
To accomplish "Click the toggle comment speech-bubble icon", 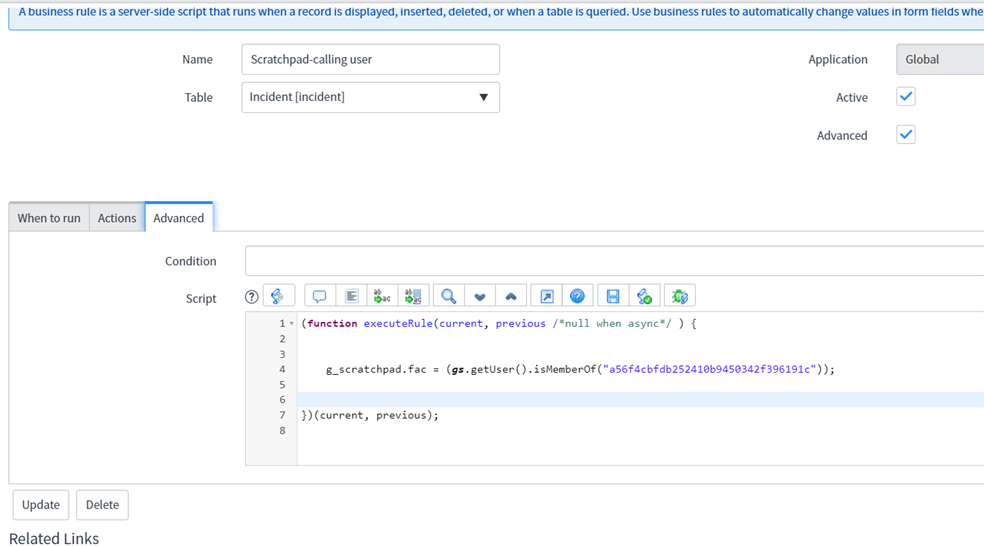I will (x=319, y=296).
